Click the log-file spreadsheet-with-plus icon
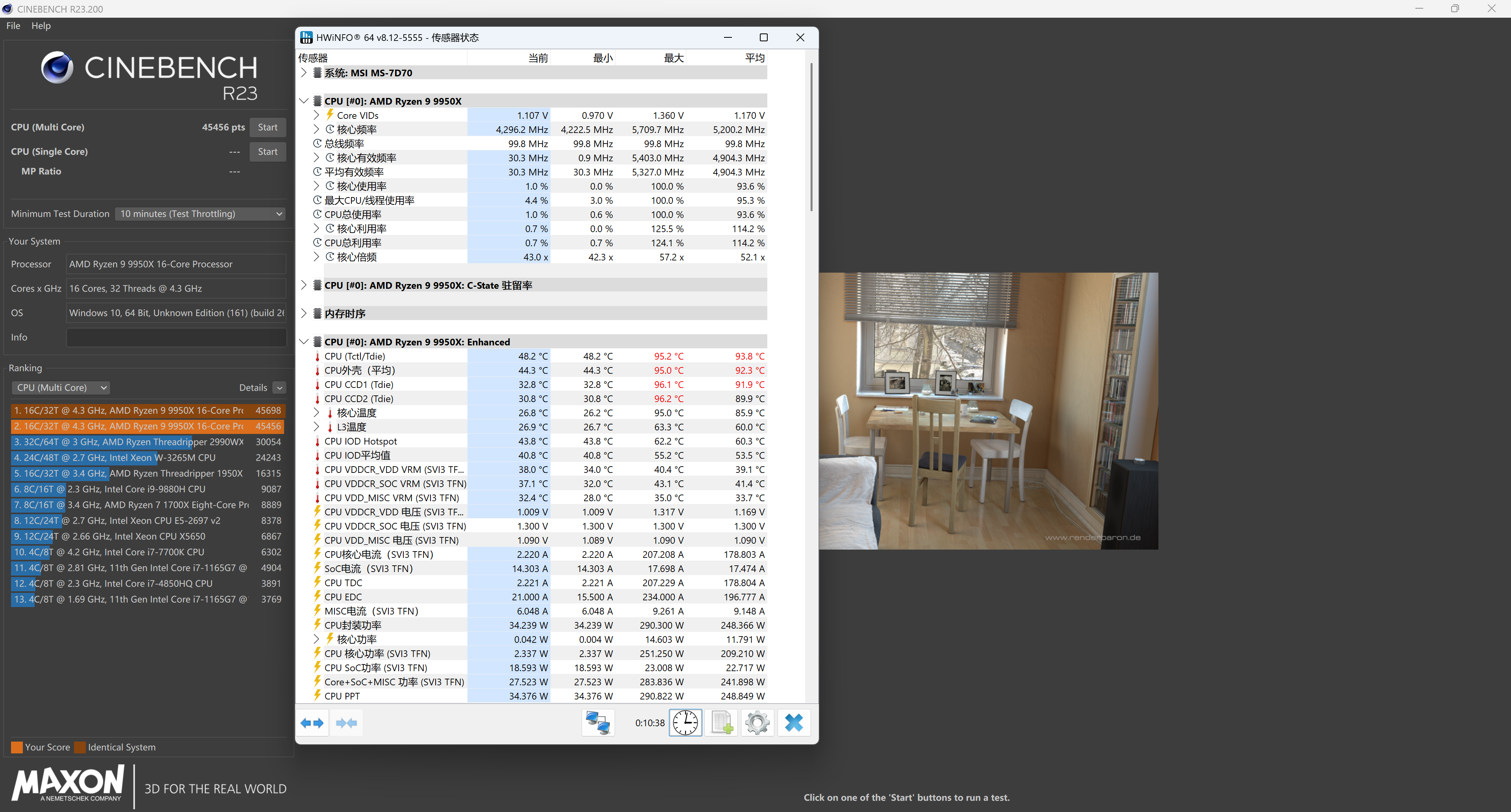Viewport: 1511px width, 812px height. pyautogui.click(x=722, y=723)
